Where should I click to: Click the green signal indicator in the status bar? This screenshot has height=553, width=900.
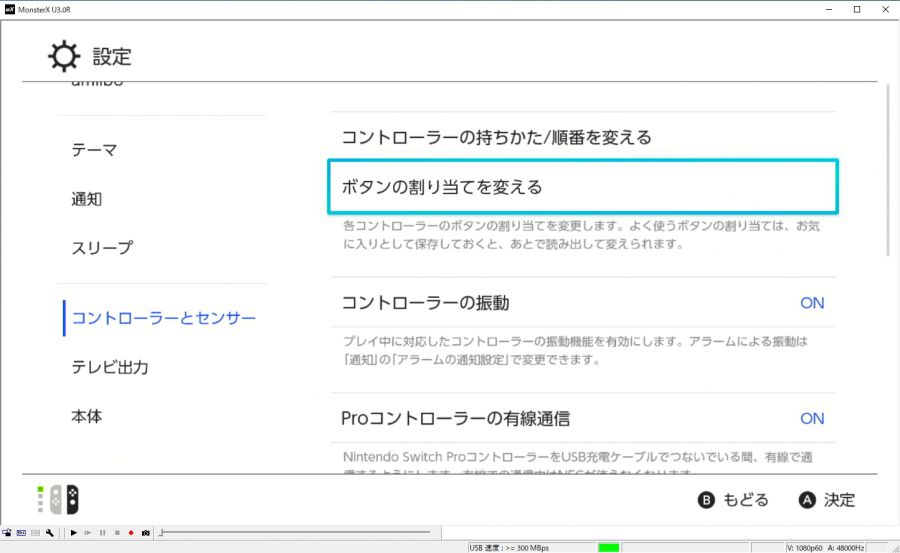(x=608, y=548)
